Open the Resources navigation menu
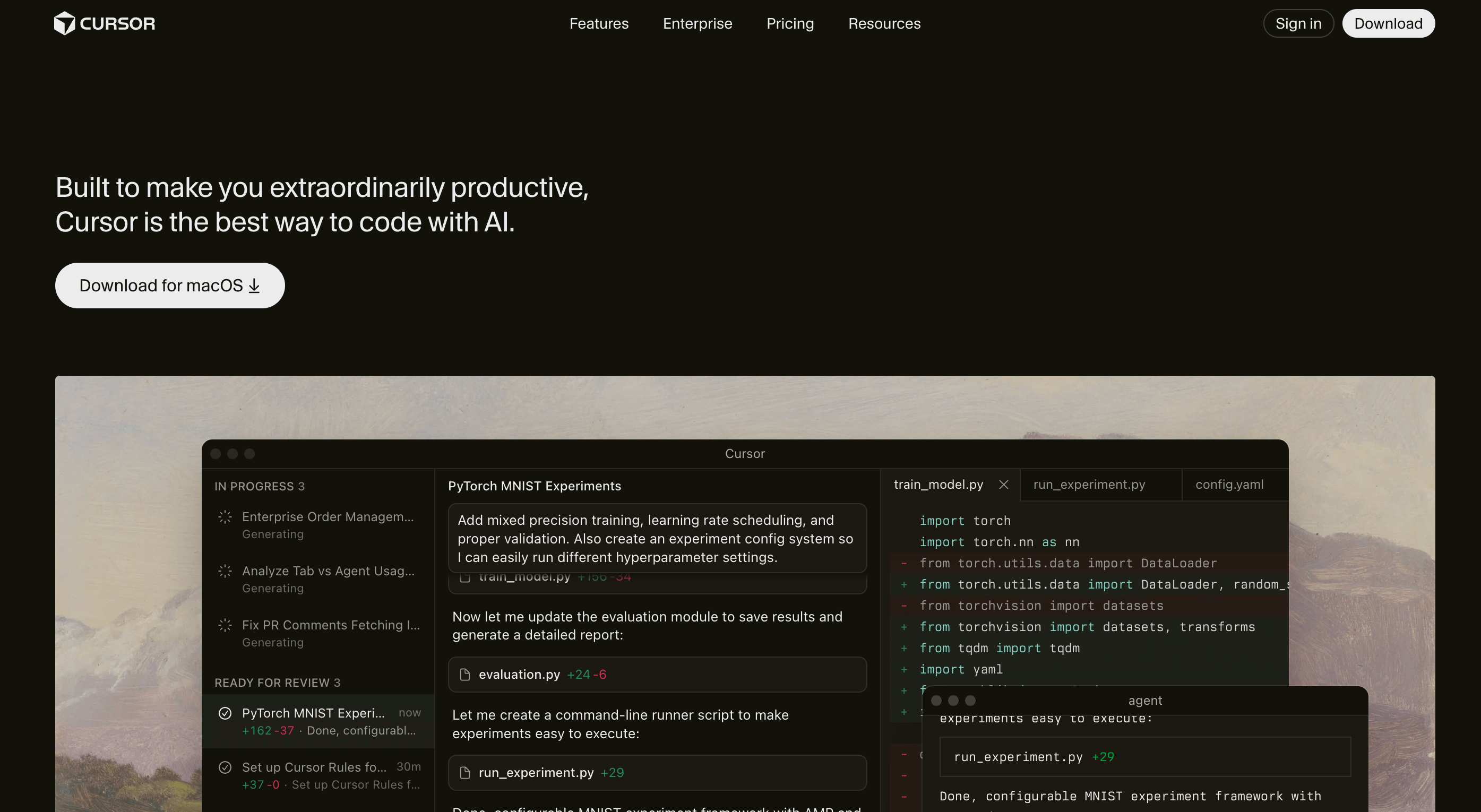The width and height of the screenshot is (1481, 812). coord(884,23)
